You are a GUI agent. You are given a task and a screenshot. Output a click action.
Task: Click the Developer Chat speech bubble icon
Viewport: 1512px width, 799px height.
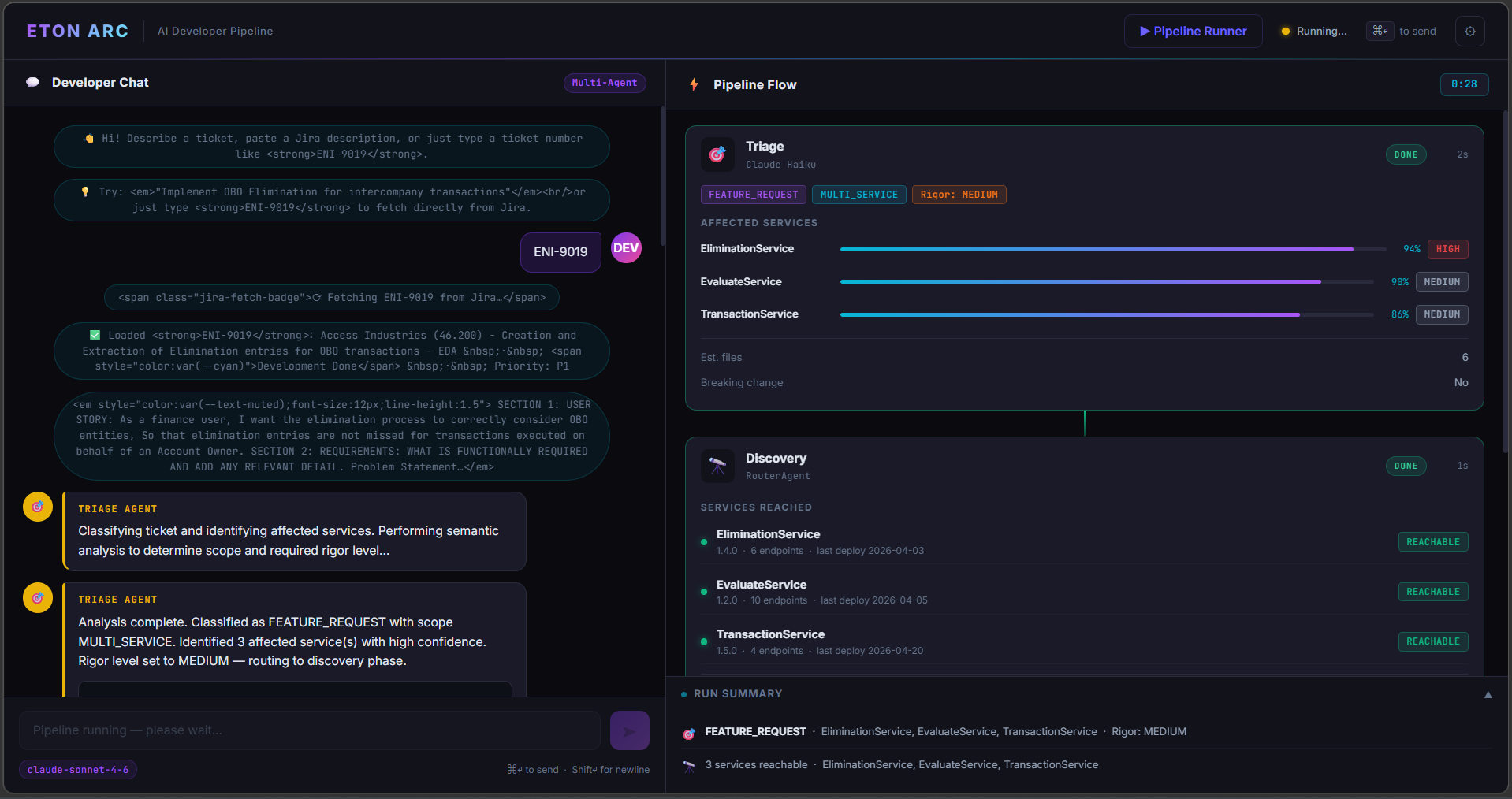pos(33,83)
